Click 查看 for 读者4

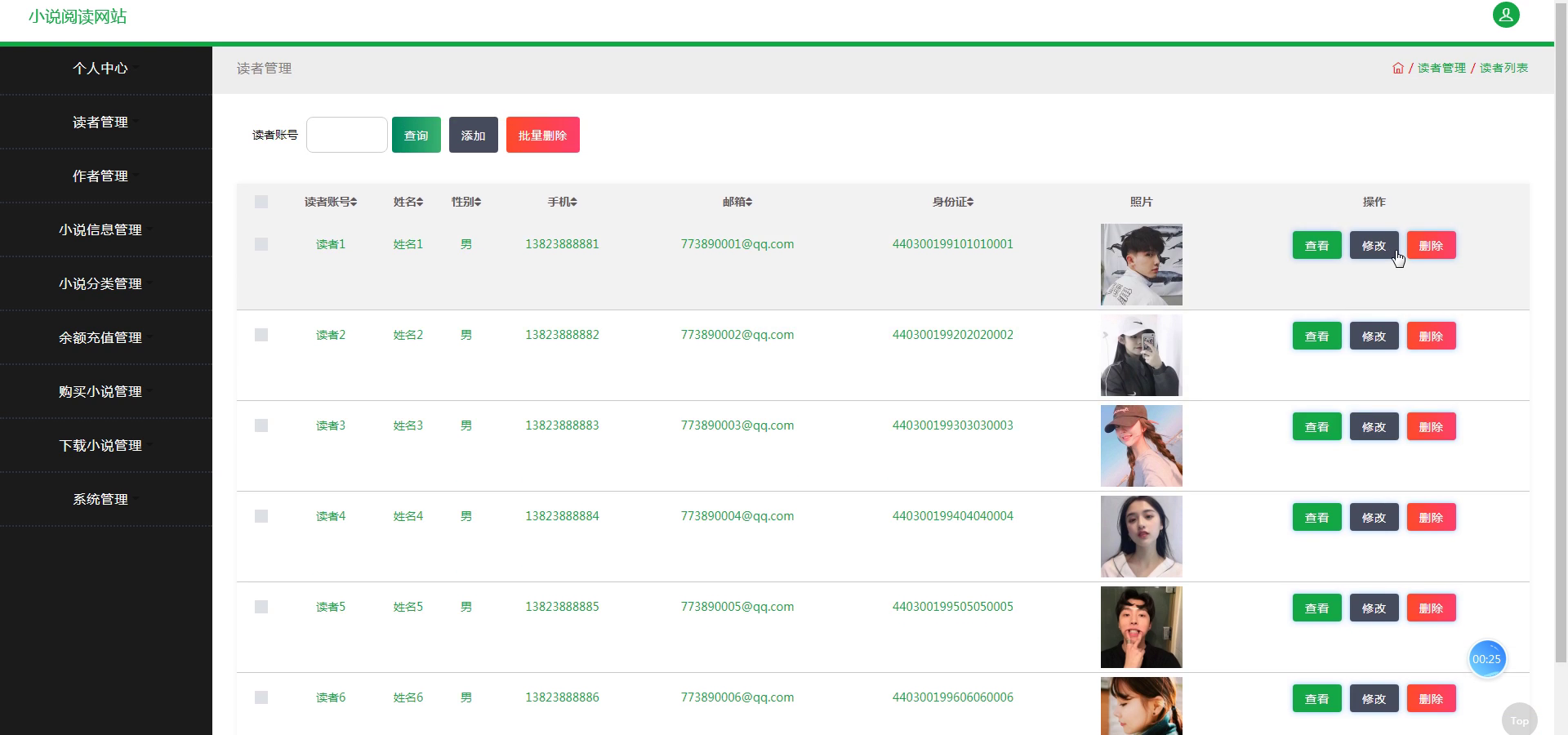(1317, 517)
